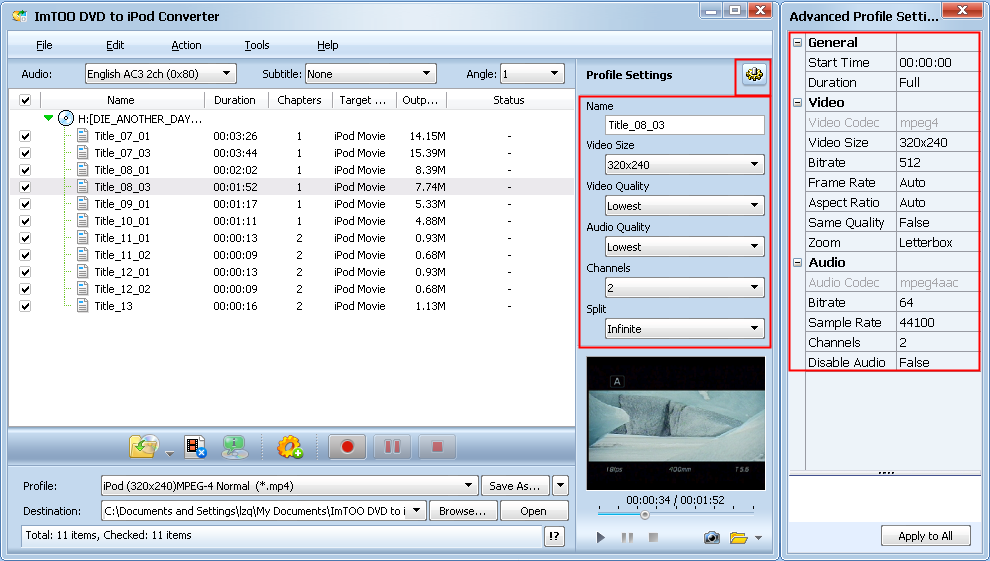Screen dimensions: 990x561
Task: Stop the preview video
Action: tap(653, 538)
